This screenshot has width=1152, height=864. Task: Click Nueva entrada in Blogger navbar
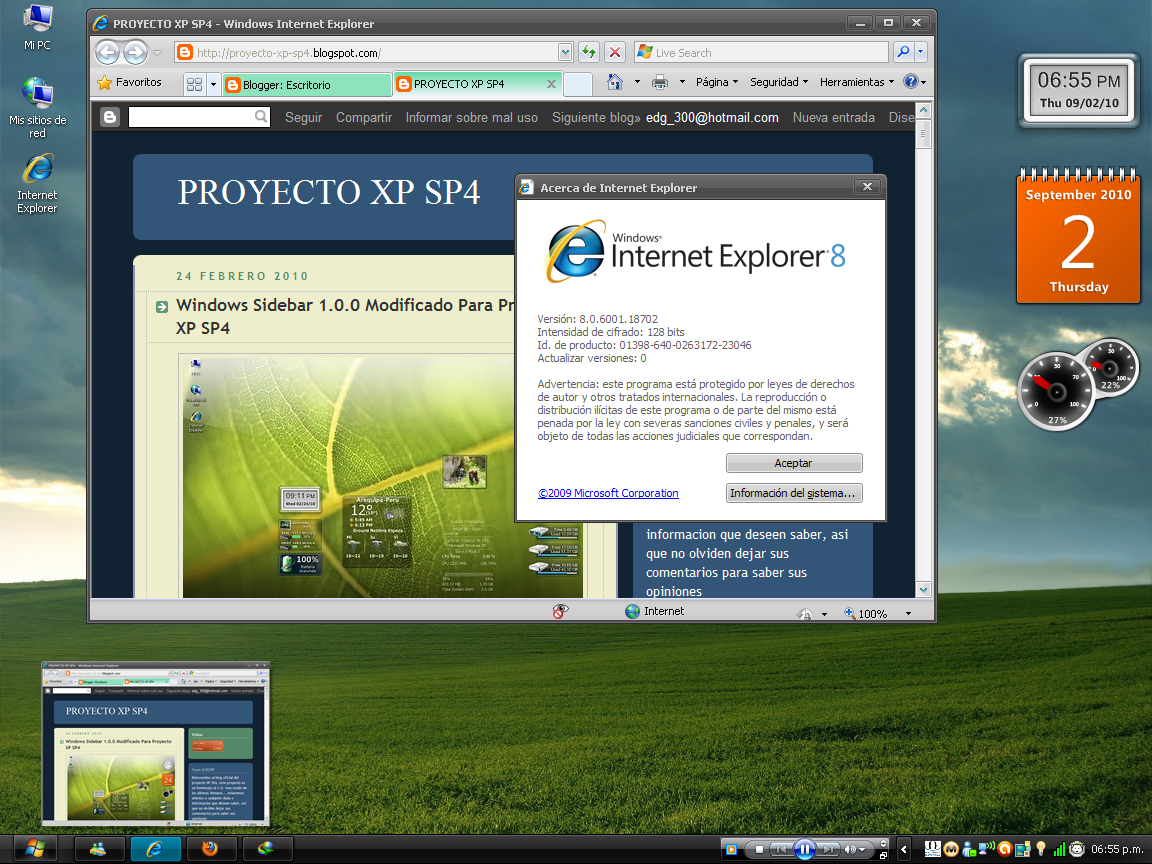[x=833, y=118]
